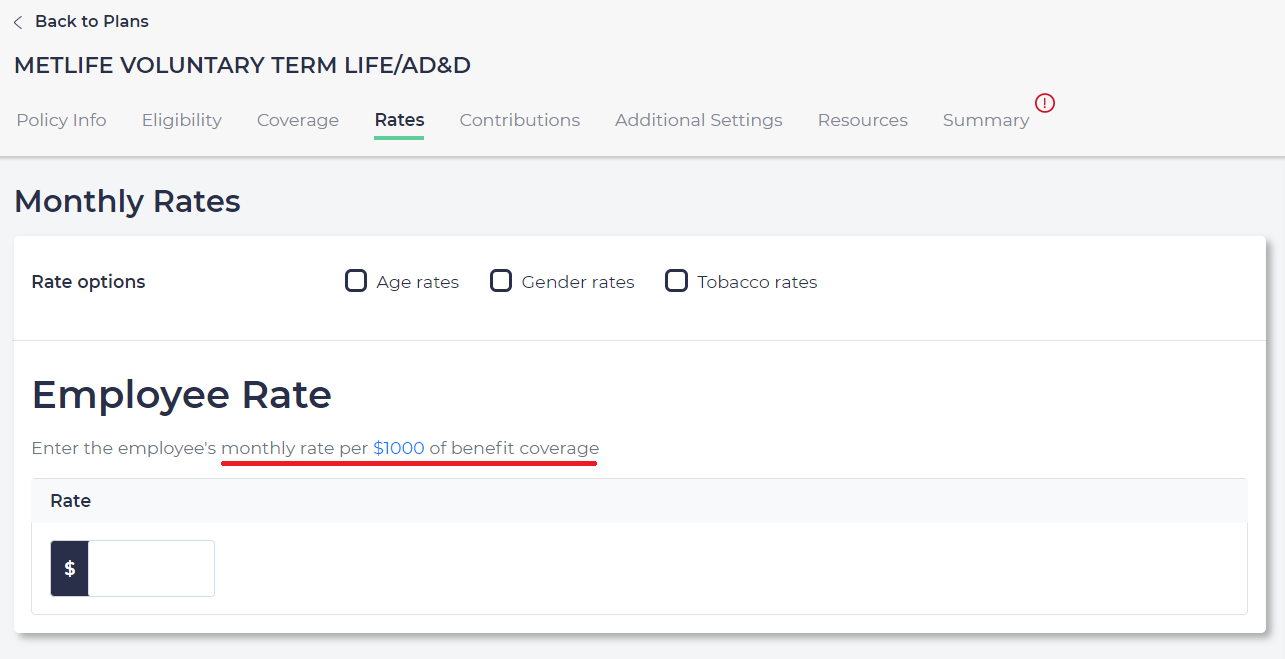
Task: Click the Employee Rate heading
Action: pos(182,395)
